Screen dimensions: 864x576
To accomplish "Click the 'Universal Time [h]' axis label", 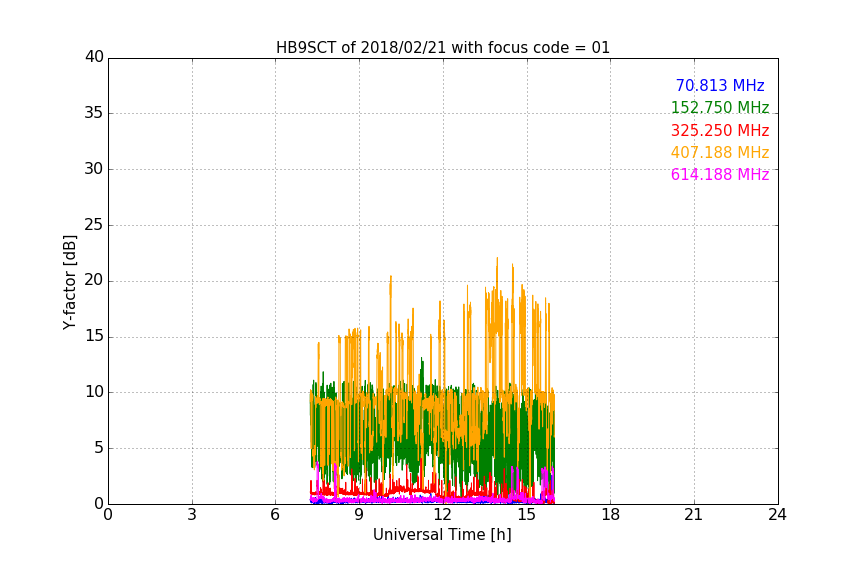I will [442, 535].
